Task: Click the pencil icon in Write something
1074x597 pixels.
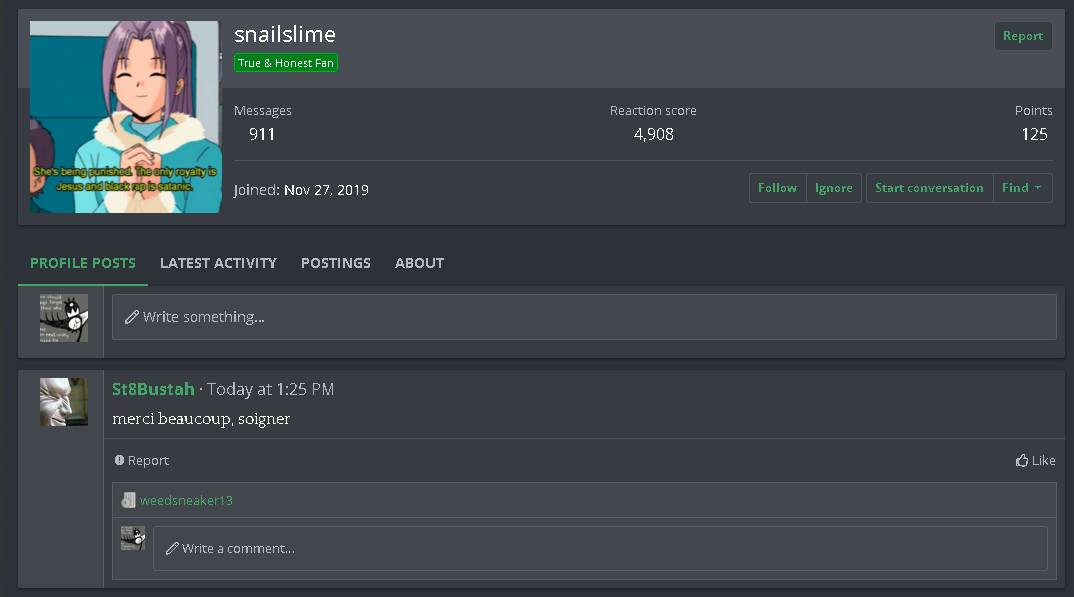Action: tap(132, 317)
